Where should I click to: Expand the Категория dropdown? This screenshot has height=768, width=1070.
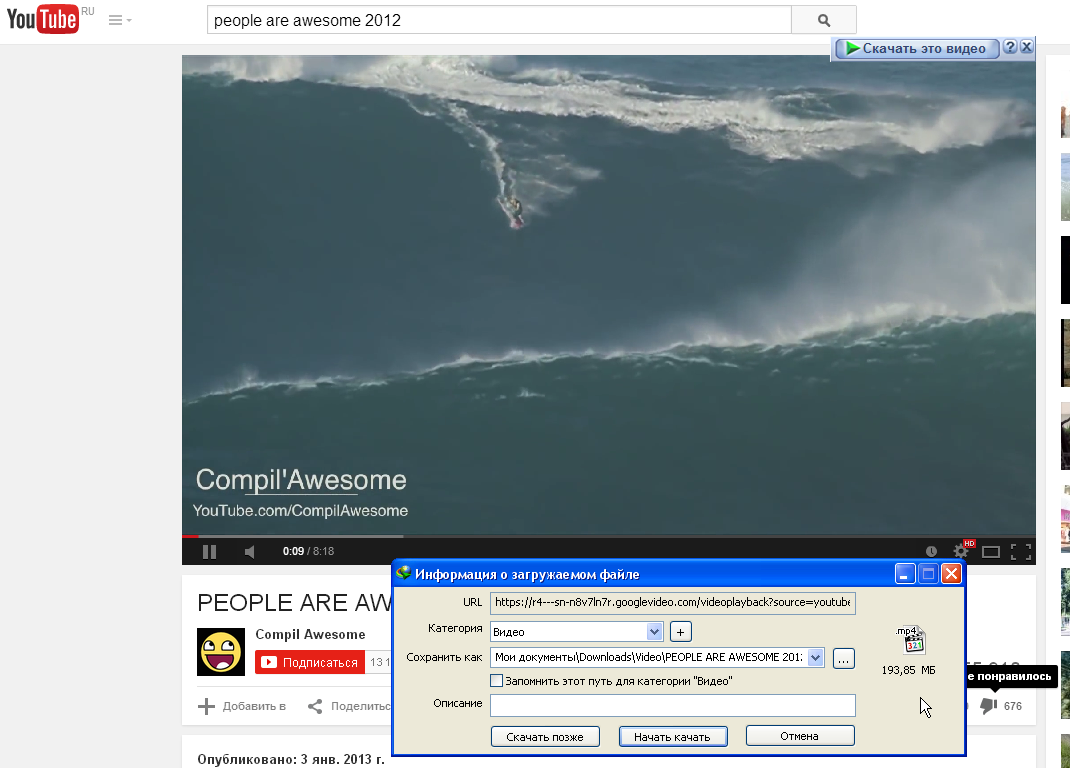[654, 631]
